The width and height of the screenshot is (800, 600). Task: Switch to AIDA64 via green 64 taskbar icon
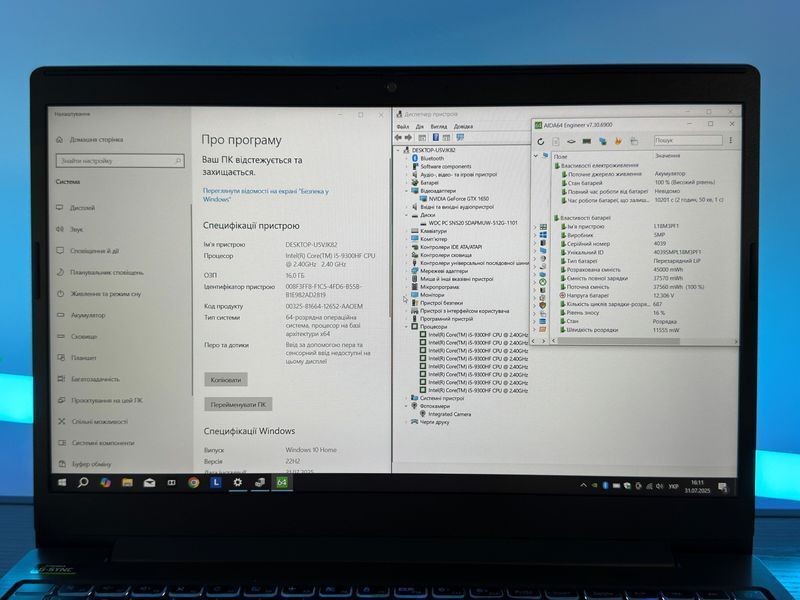[x=282, y=482]
